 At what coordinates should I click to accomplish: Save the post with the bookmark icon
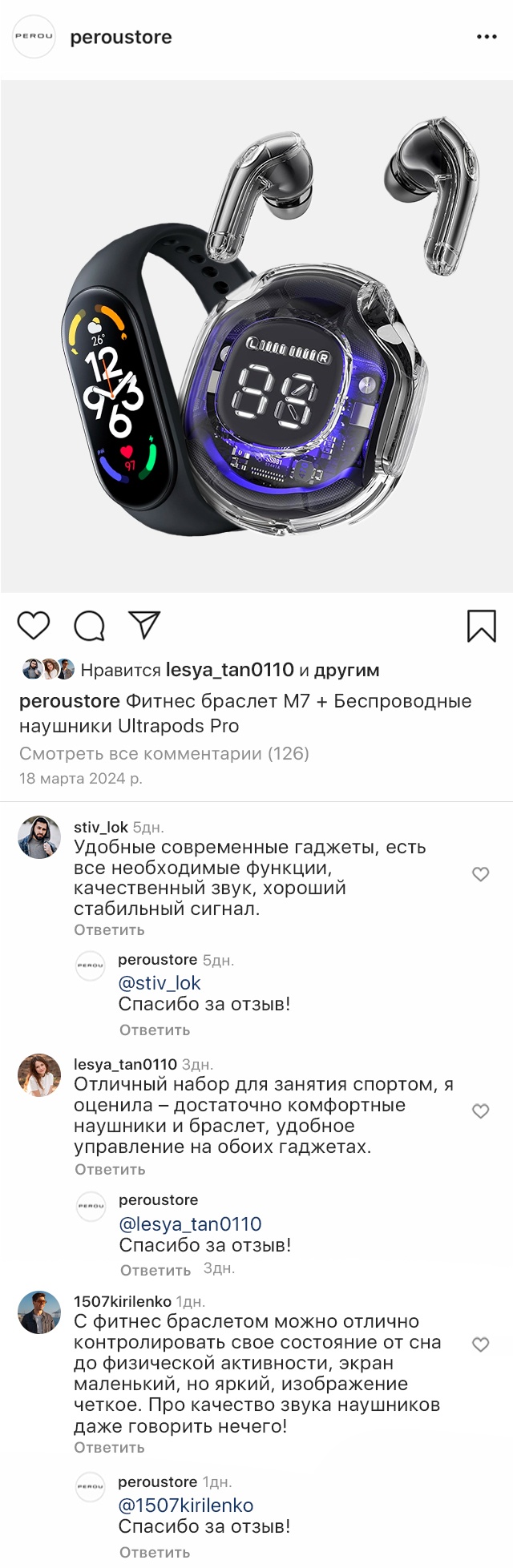point(481,626)
